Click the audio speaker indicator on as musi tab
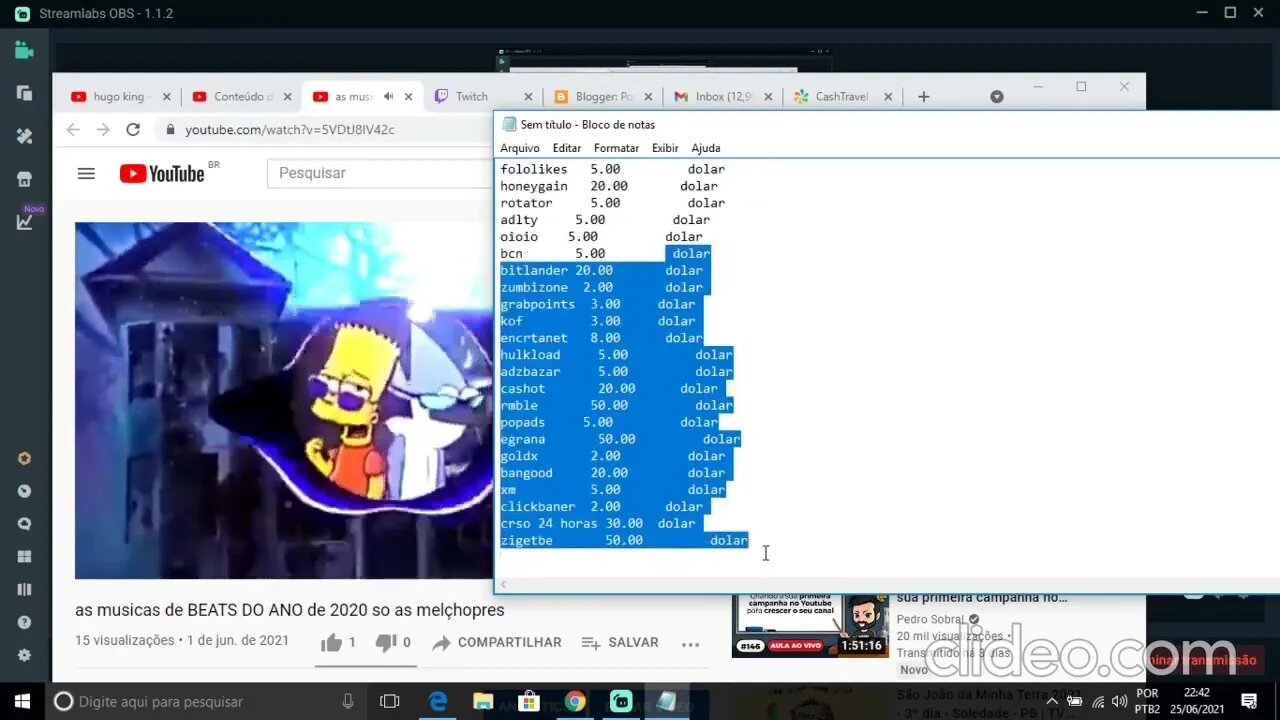This screenshot has width=1280, height=720. (x=389, y=97)
